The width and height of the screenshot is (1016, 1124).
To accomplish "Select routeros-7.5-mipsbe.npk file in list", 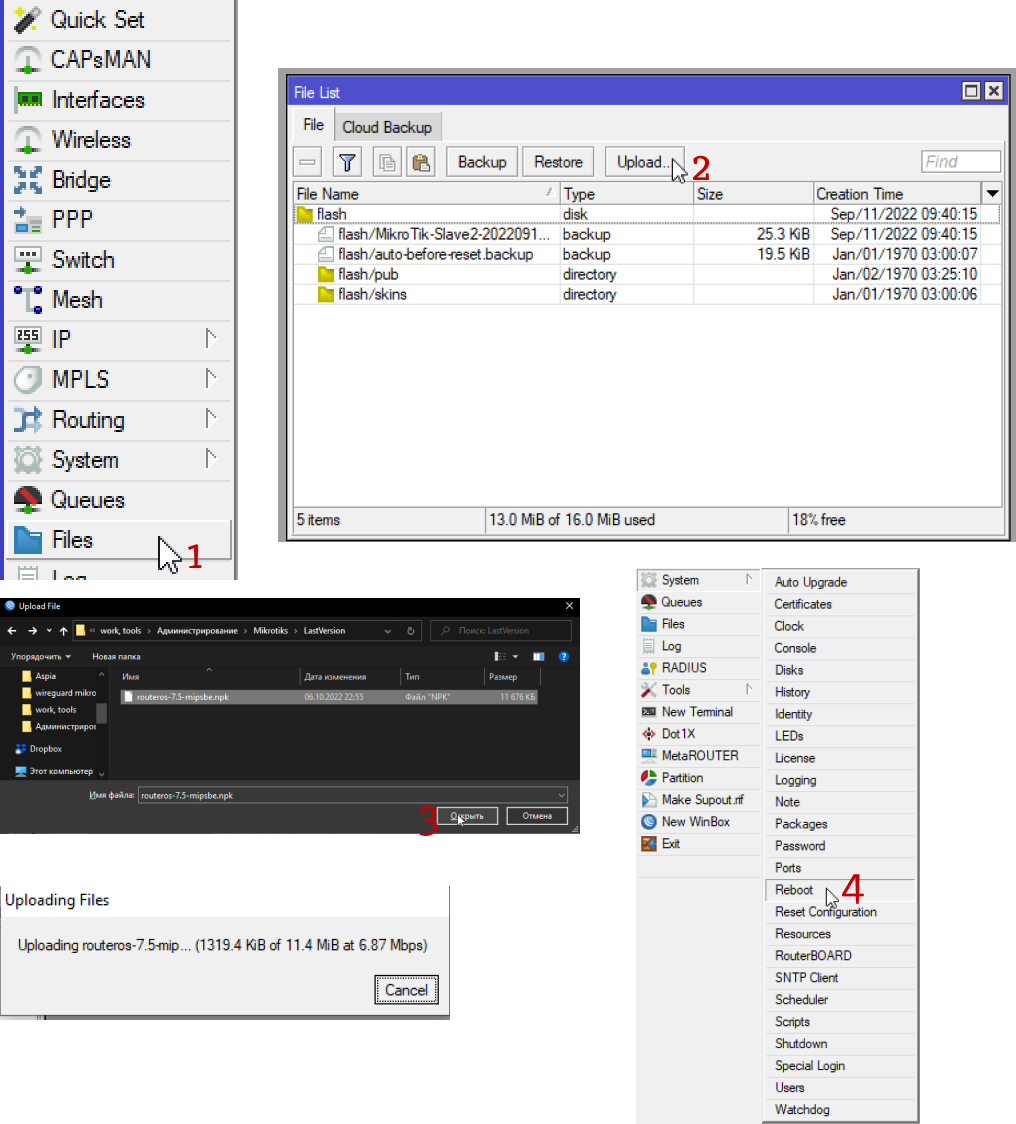I will point(329,697).
